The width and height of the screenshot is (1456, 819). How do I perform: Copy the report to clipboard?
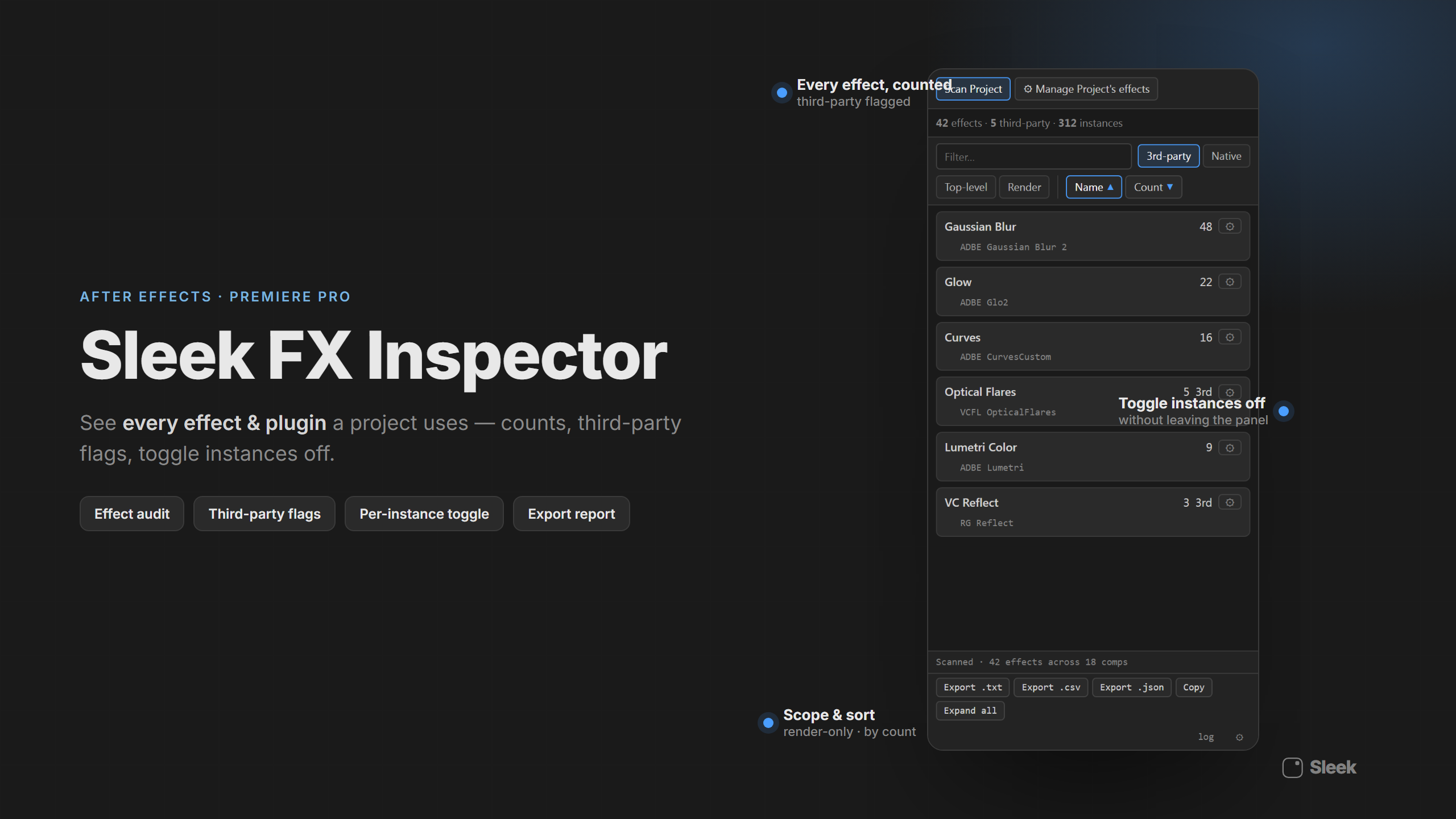(x=1193, y=687)
